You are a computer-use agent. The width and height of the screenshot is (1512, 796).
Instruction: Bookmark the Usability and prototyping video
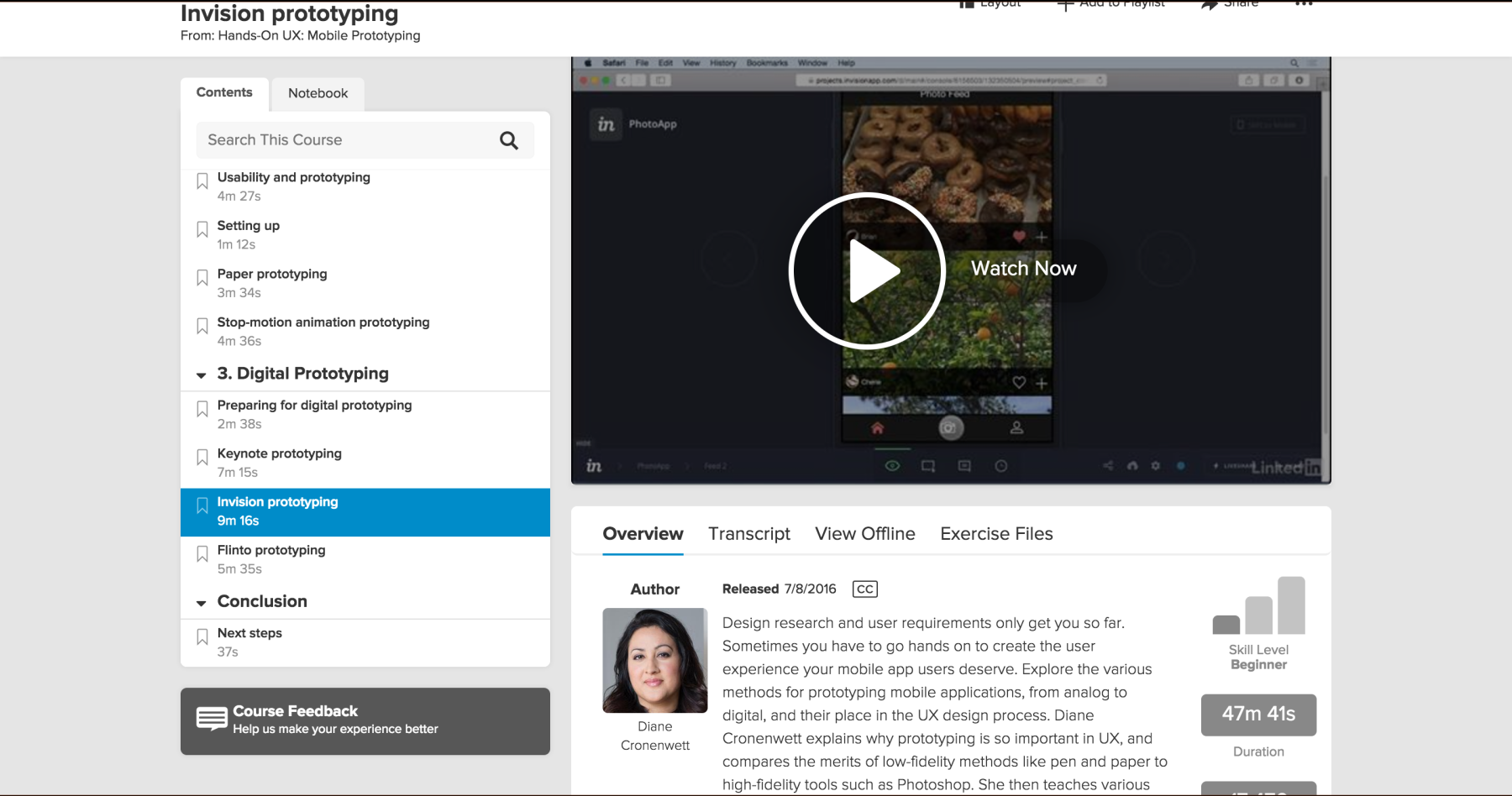[x=202, y=181]
